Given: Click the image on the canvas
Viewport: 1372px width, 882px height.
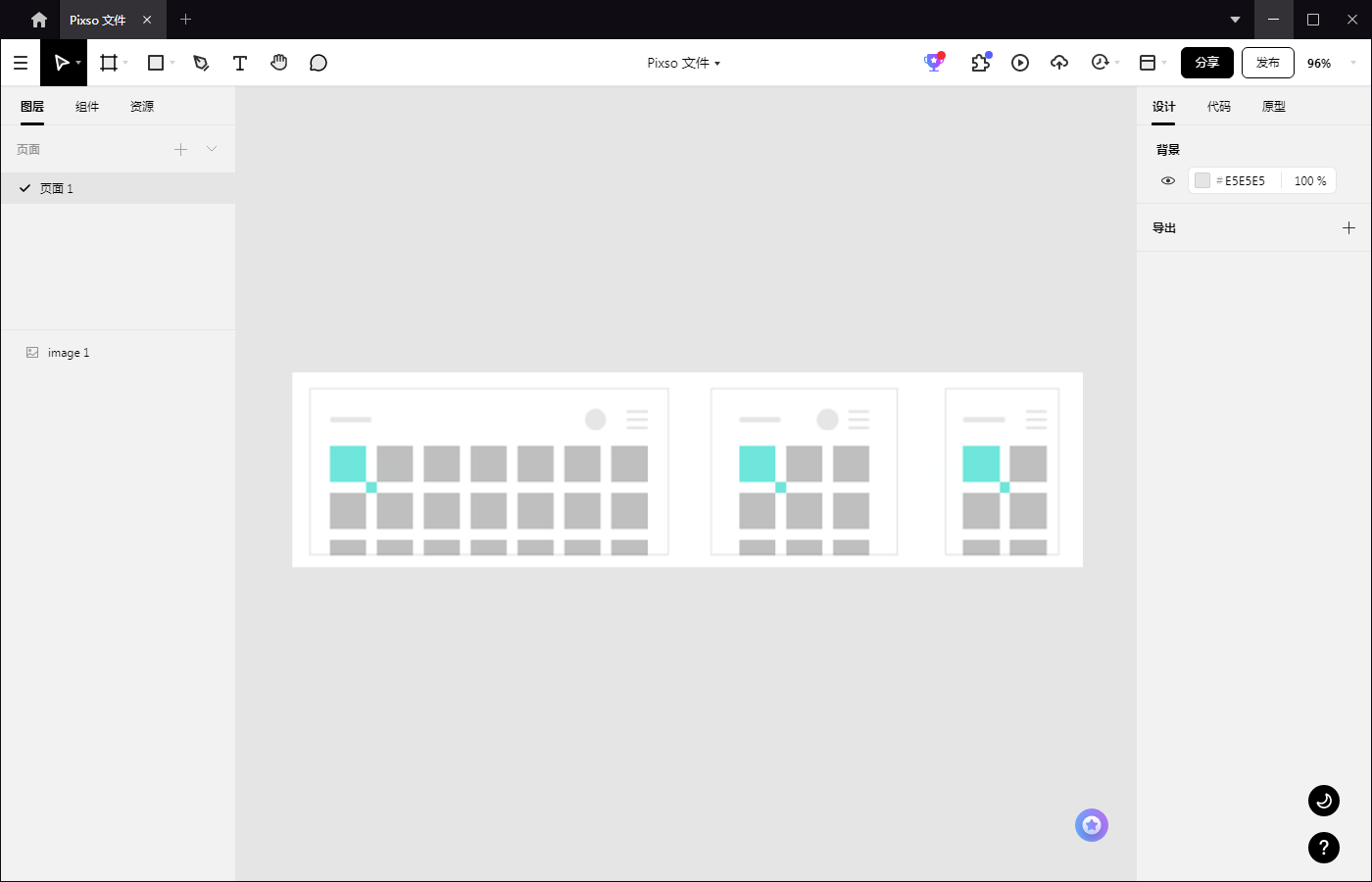Looking at the screenshot, I should click(x=687, y=469).
